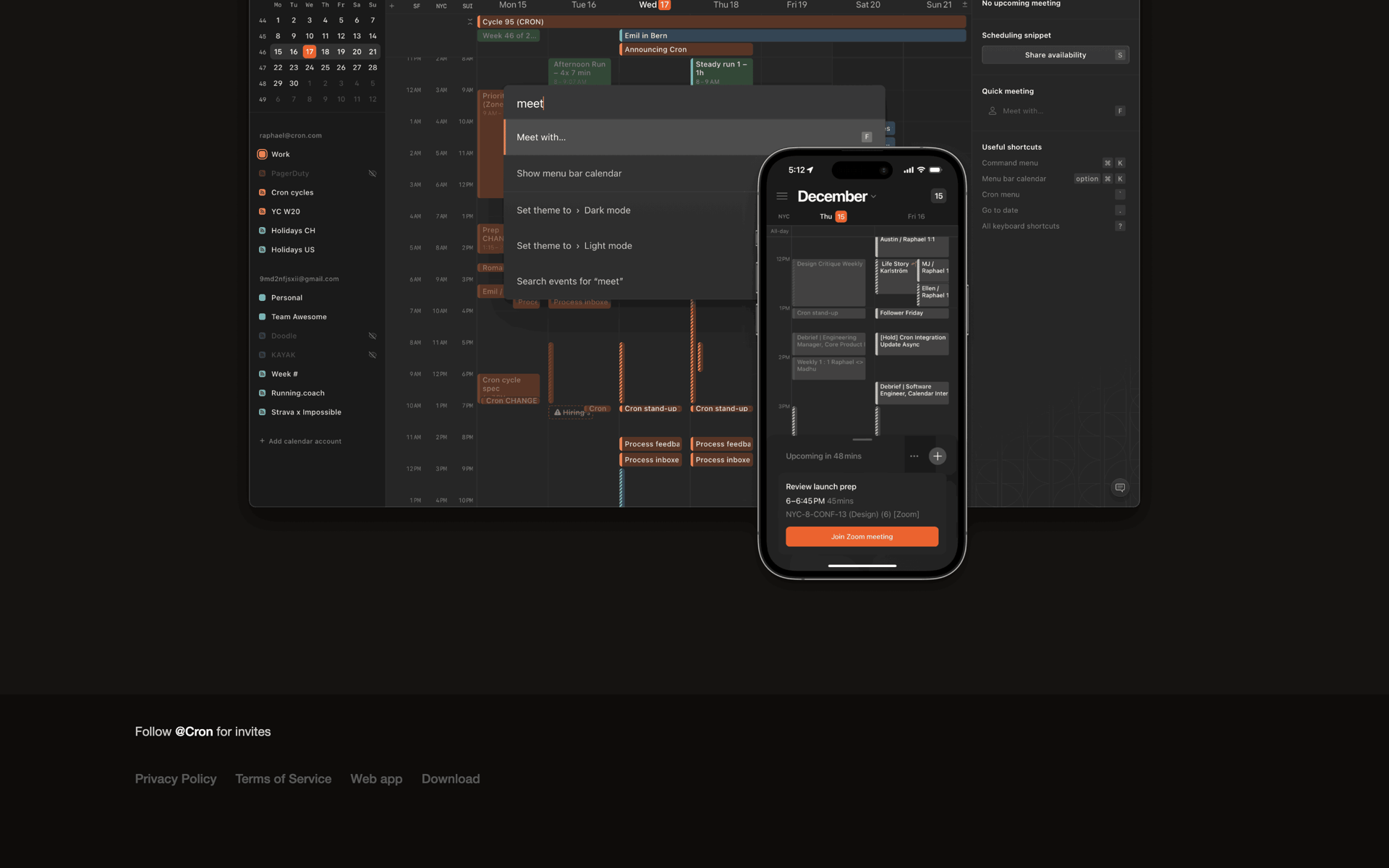Click the Quick meeting Meet with field
The width and height of the screenshot is (1389, 868).
click(x=1055, y=111)
